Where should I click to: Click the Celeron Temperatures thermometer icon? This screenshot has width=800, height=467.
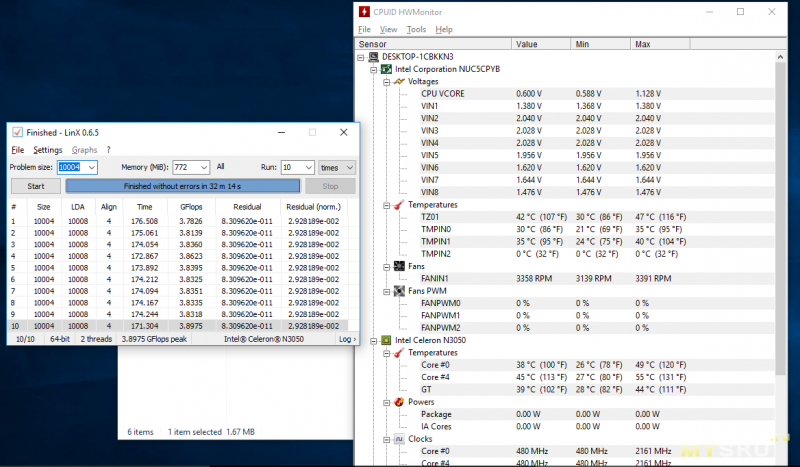click(399, 353)
